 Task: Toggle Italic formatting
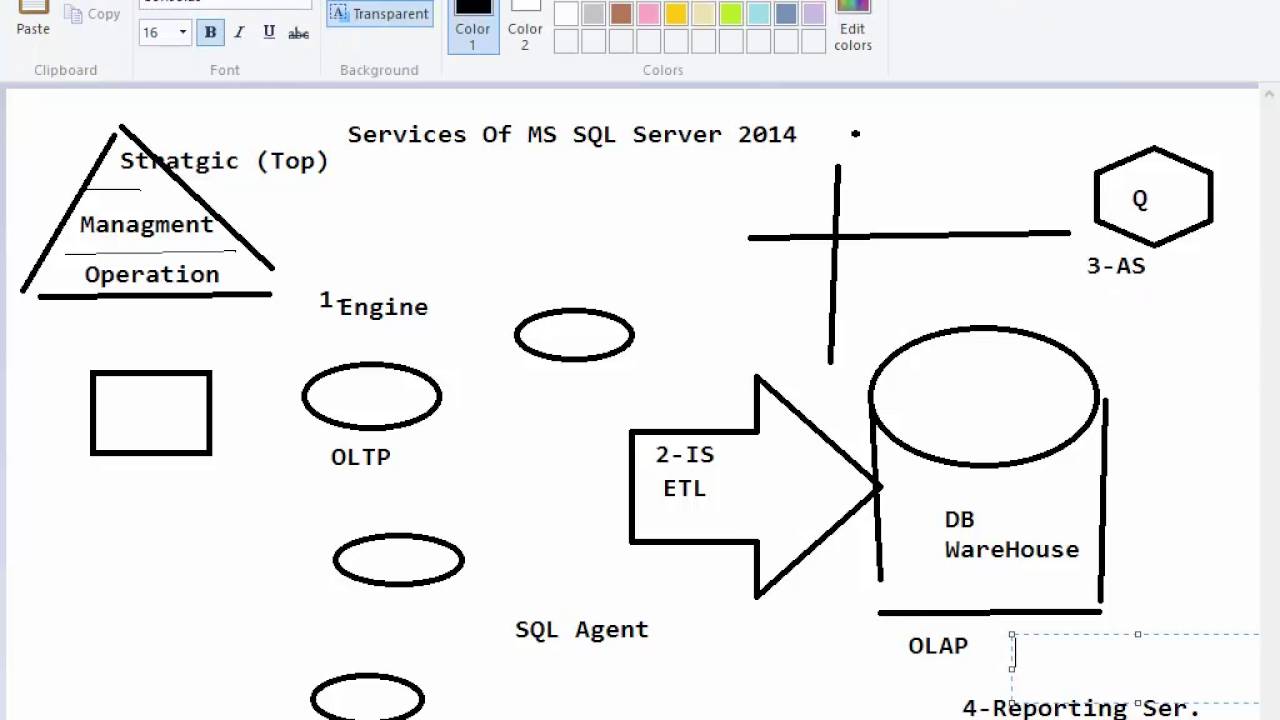coord(239,32)
